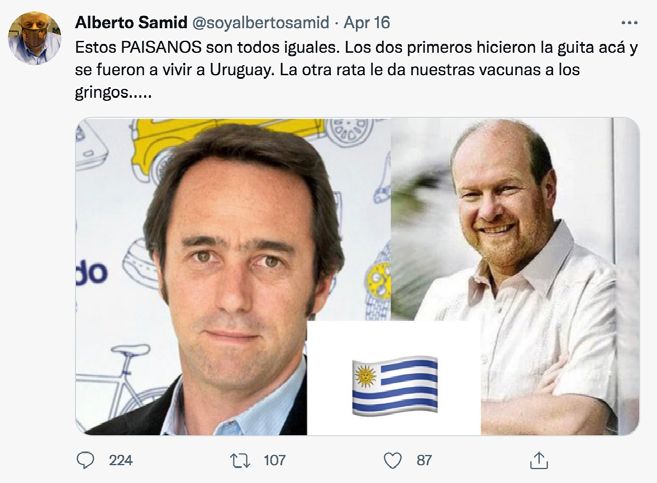Click the 224 replies count

pos(121,460)
